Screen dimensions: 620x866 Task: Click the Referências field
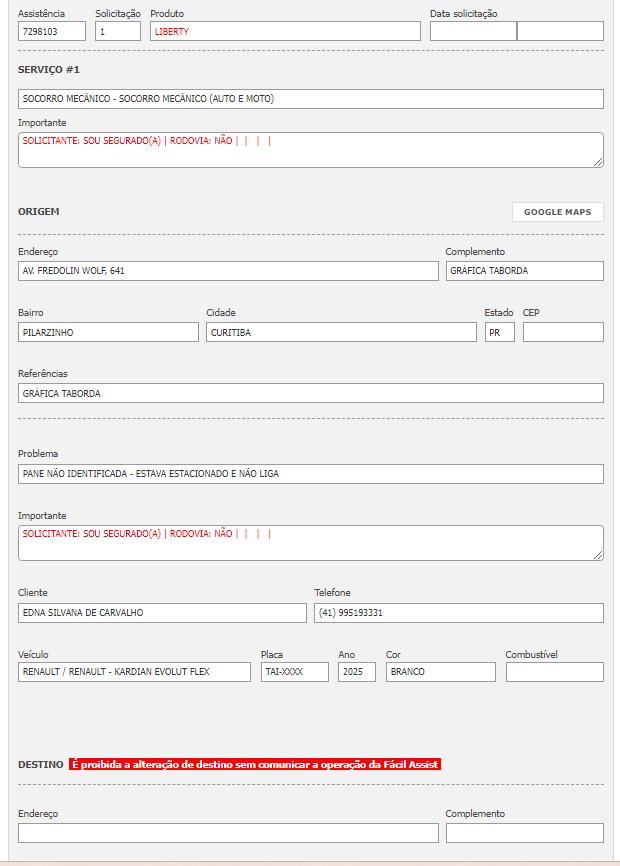(x=310, y=393)
